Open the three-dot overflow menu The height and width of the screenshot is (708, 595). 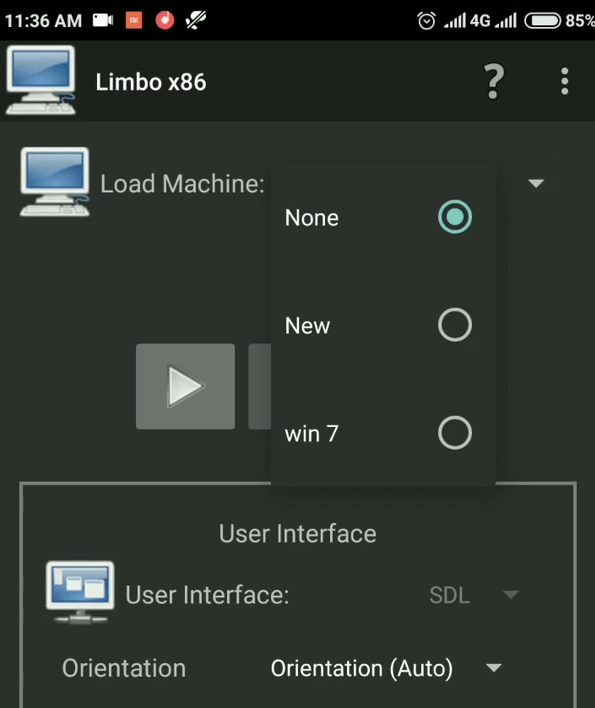click(x=564, y=81)
